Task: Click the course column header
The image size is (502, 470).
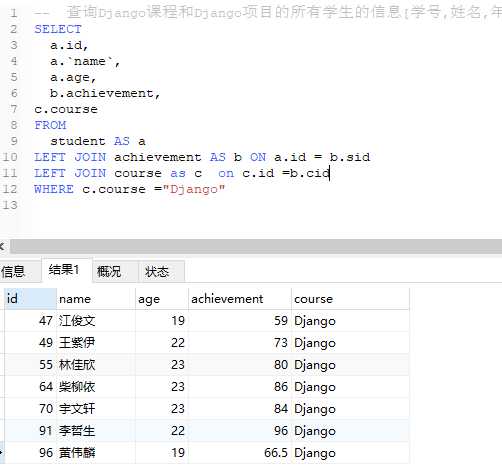Action: (x=350, y=299)
